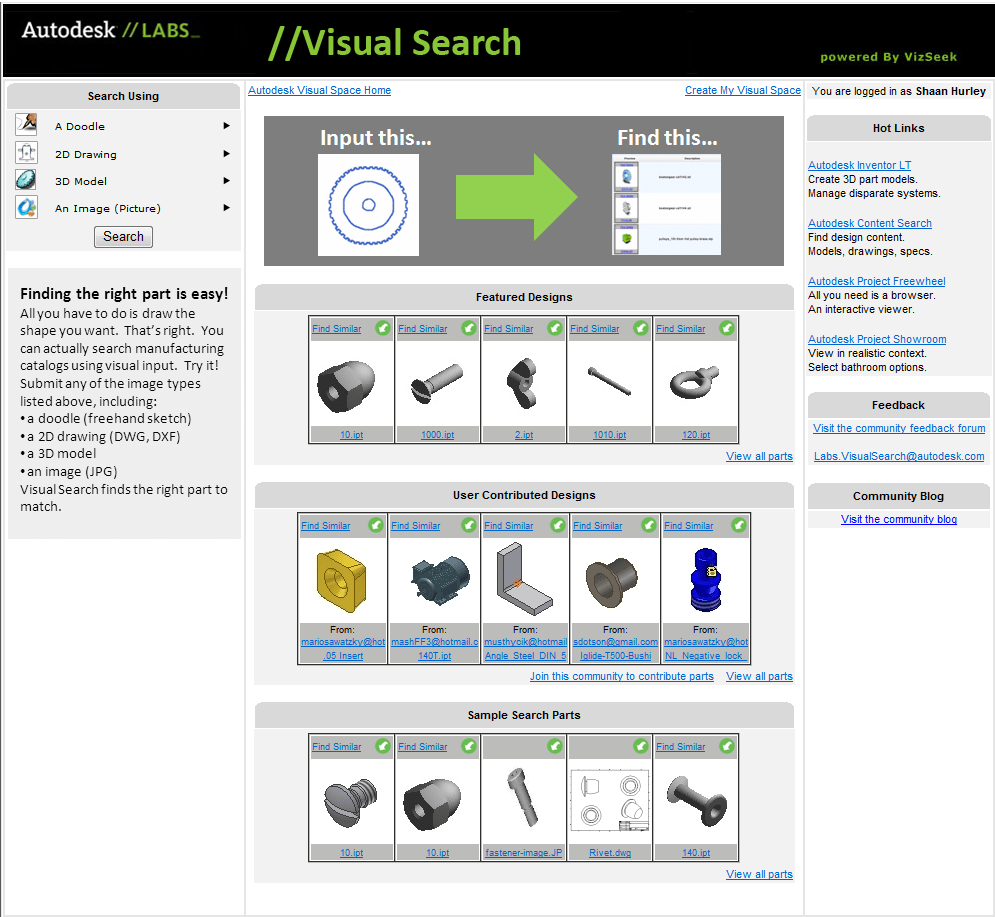The width and height of the screenshot is (995, 917).
Task: Click the Input this doodle gear image
Action: point(368,205)
